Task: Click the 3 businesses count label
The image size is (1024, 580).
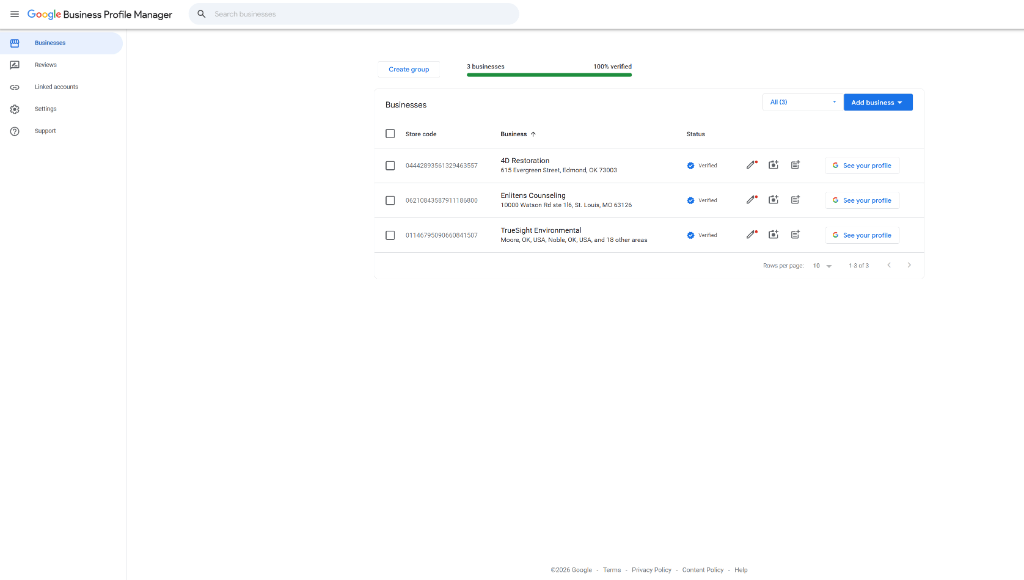Action: click(485, 67)
